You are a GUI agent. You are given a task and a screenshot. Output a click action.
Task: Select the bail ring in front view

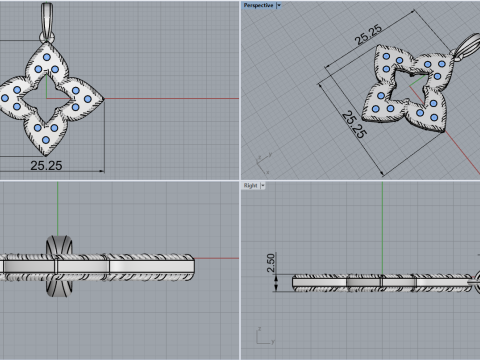tap(59, 266)
